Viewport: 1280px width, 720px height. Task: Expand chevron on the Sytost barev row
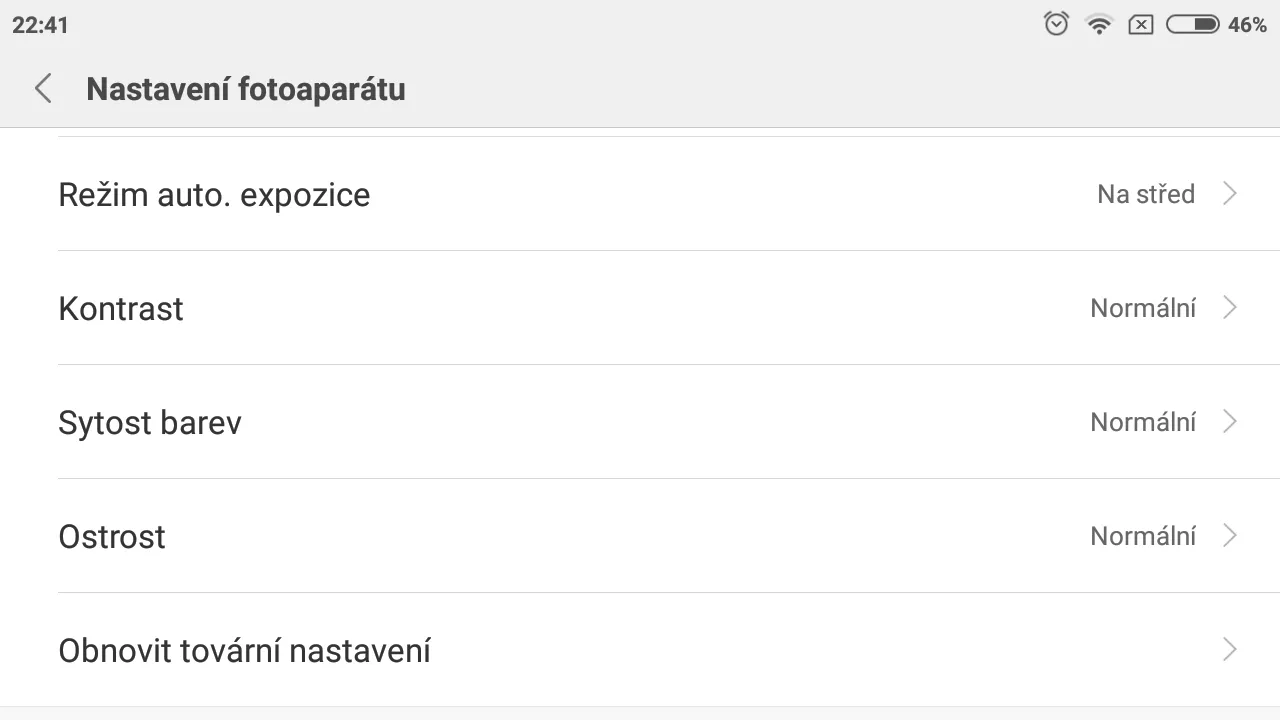[x=1231, y=422]
